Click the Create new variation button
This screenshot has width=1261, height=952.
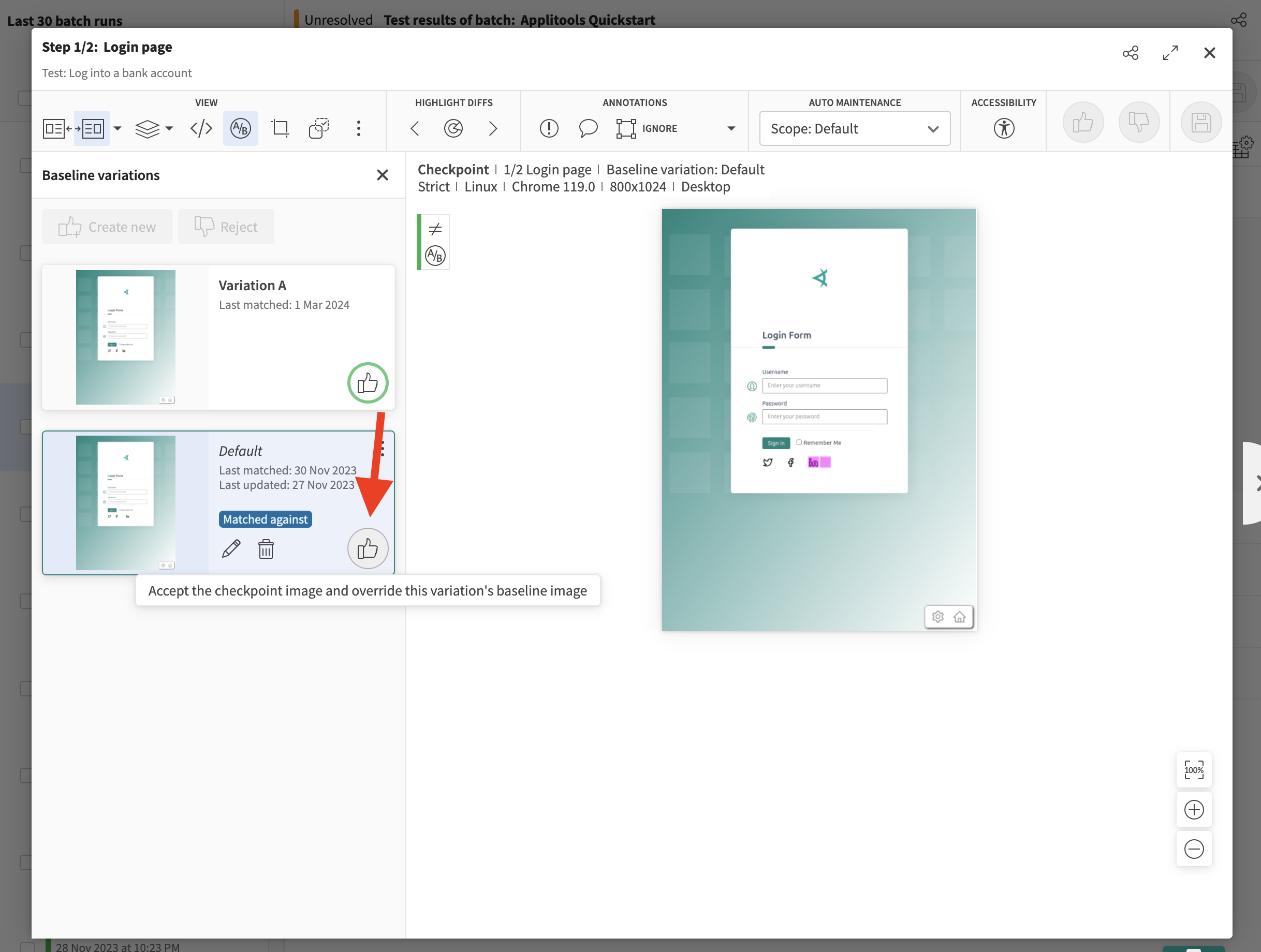tap(107, 227)
